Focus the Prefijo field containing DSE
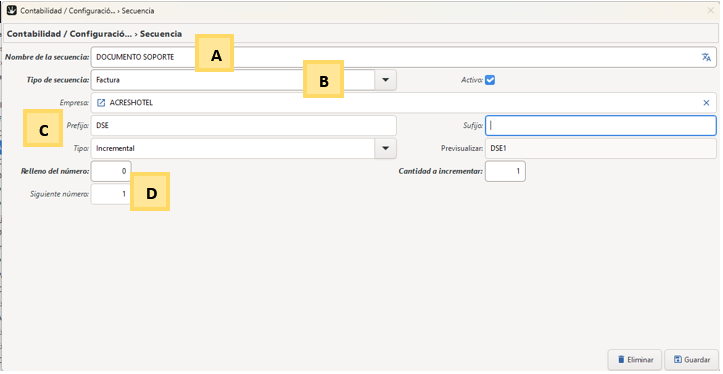 [x=243, y=125]
